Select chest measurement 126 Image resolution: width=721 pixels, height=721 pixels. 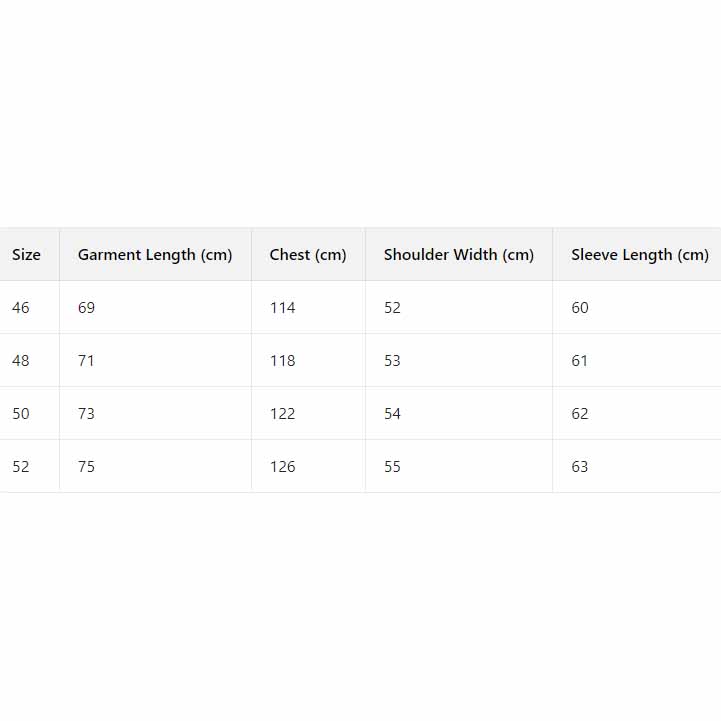[283, 467]
